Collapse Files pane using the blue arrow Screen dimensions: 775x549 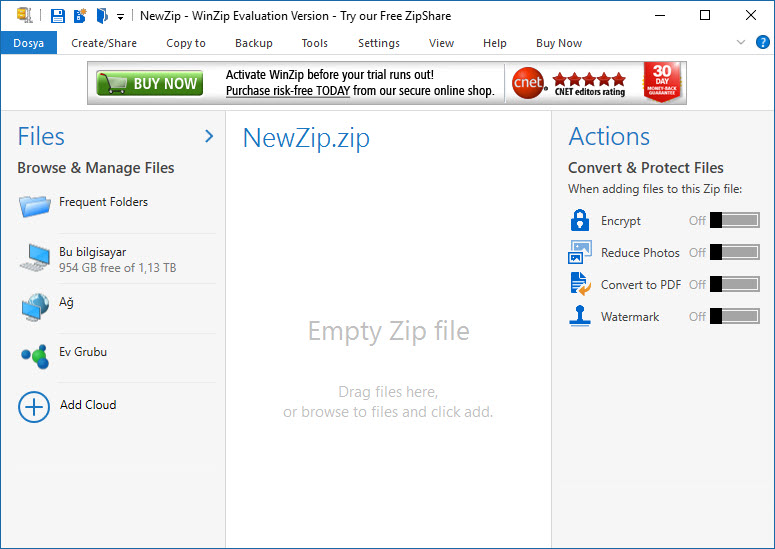[209, 136]
